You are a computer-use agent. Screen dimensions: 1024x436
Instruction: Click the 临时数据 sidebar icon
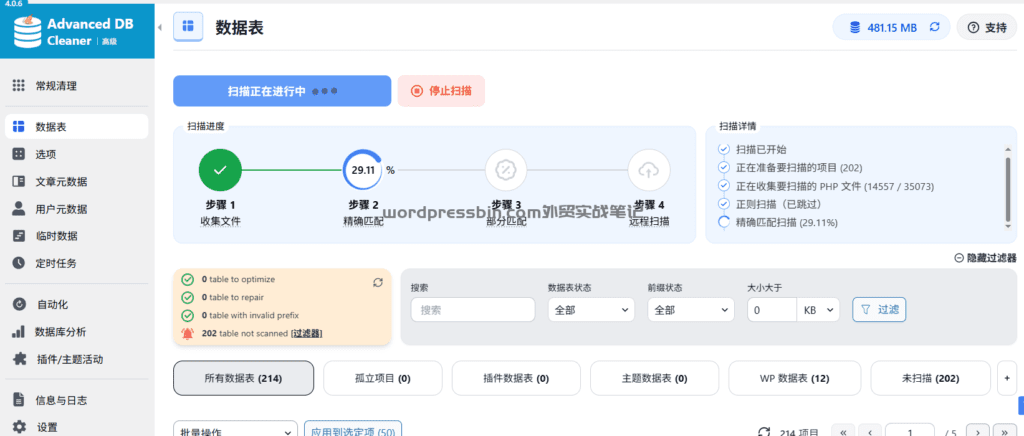18,236
